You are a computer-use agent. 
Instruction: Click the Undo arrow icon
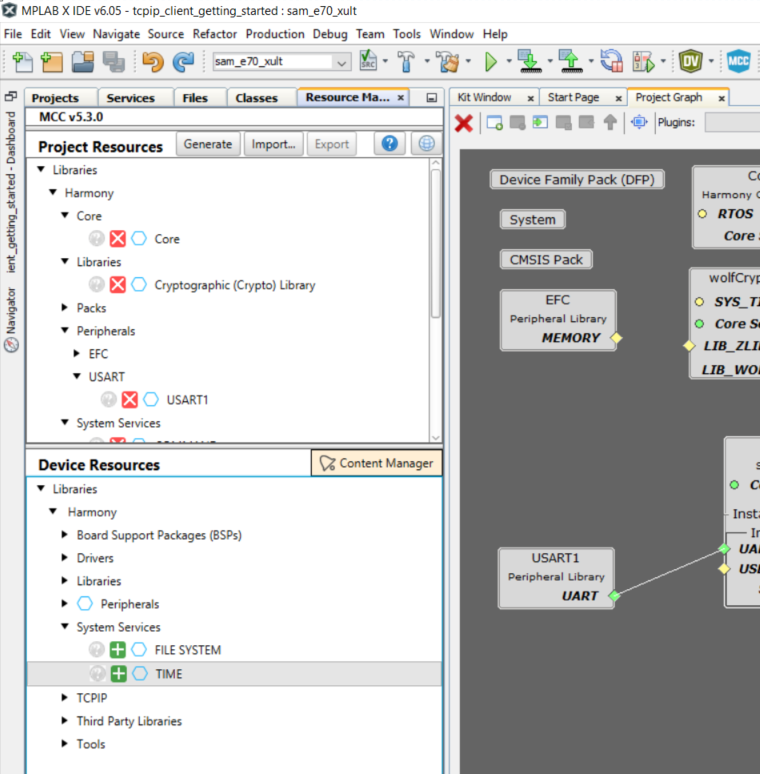(x=152, y=62)
